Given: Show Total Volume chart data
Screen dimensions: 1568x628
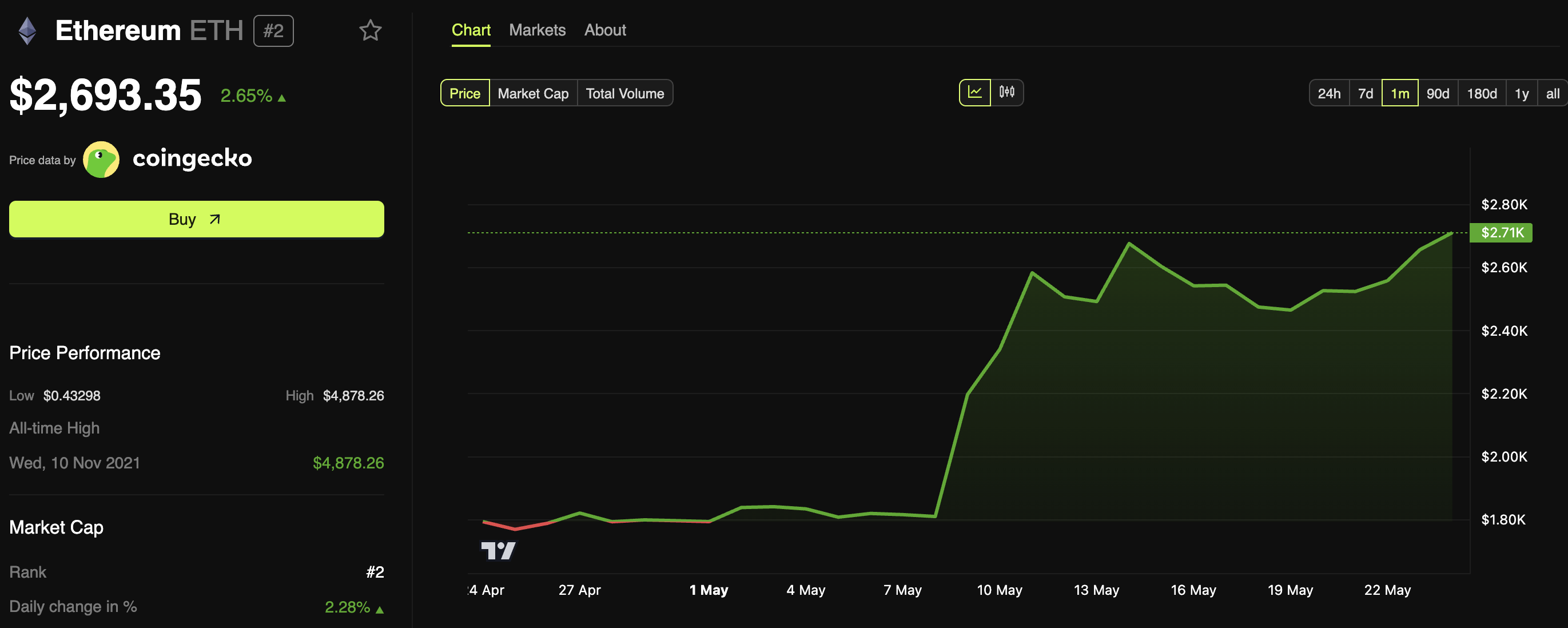Looking at the screenshot, I should tap(624, 93).
